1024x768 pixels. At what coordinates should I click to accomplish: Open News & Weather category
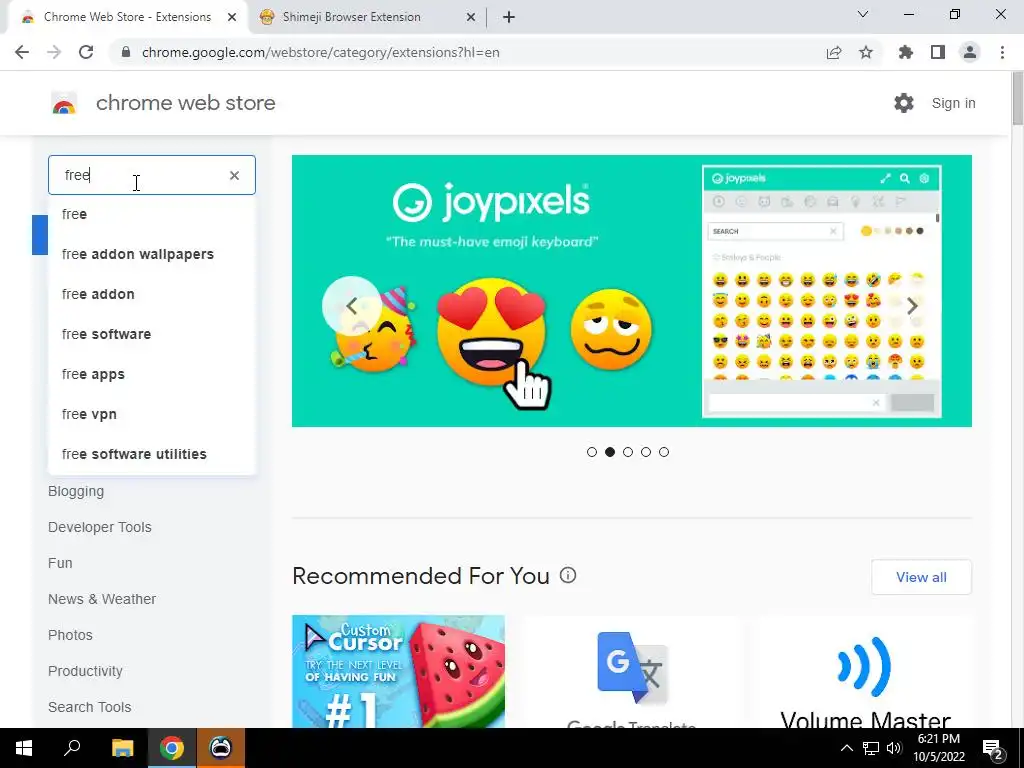[102, 599]
